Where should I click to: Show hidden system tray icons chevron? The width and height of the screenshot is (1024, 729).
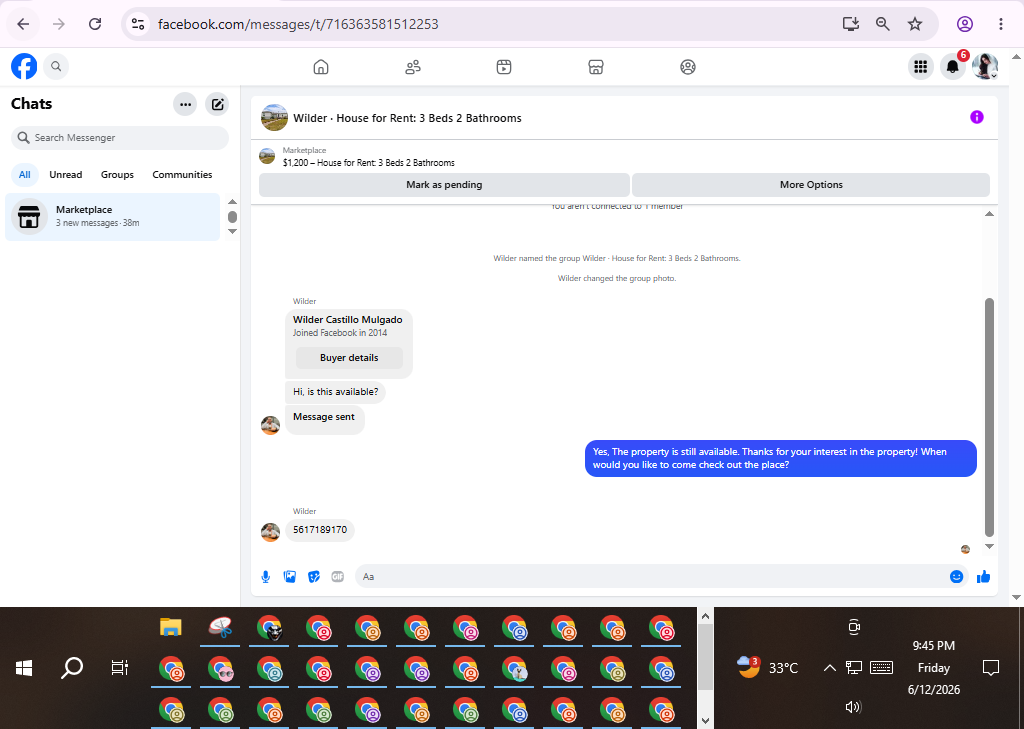coord(829,668)
